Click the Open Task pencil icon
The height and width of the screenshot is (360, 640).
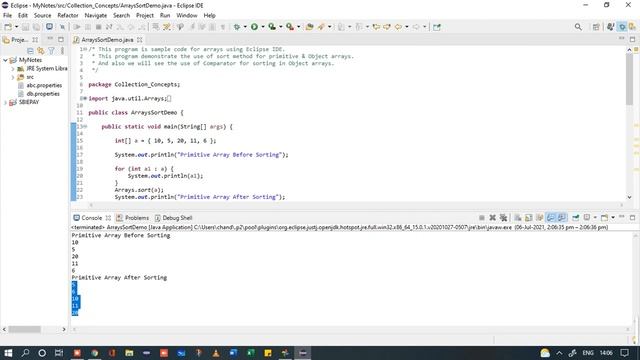tap(321, 27)
